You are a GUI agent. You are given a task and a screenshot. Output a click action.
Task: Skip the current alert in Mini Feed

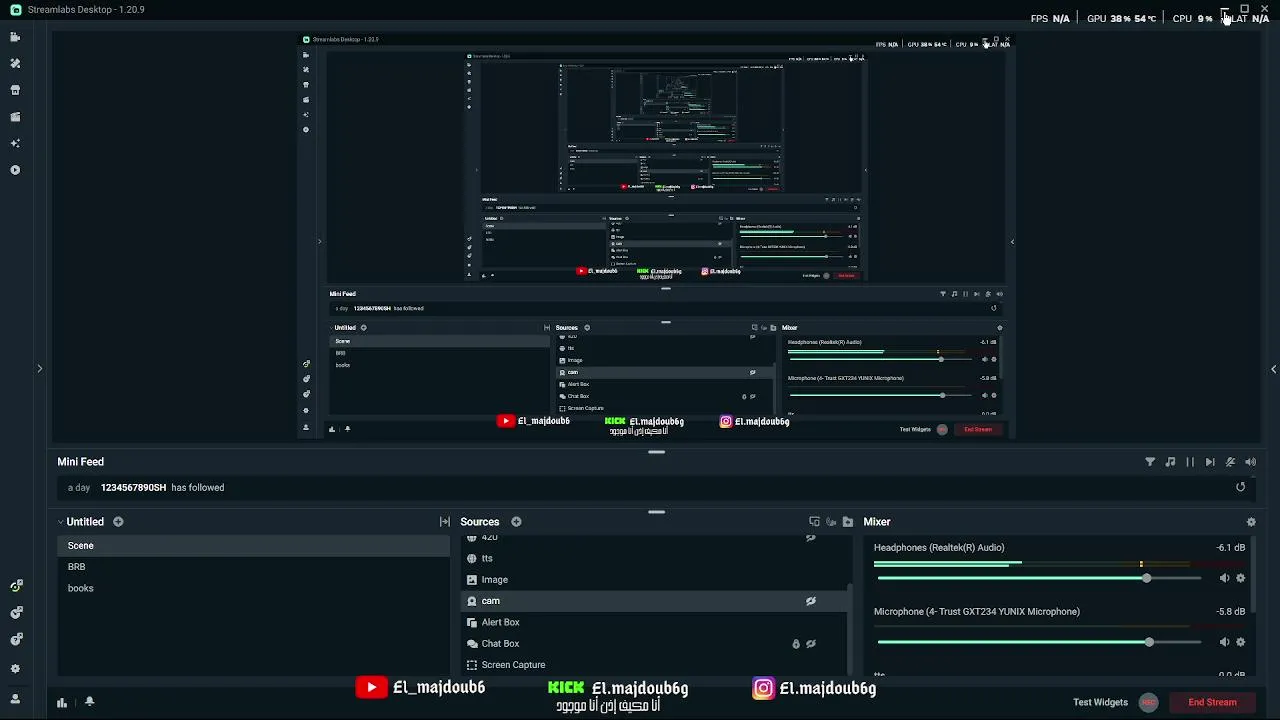click(1210, 462)
